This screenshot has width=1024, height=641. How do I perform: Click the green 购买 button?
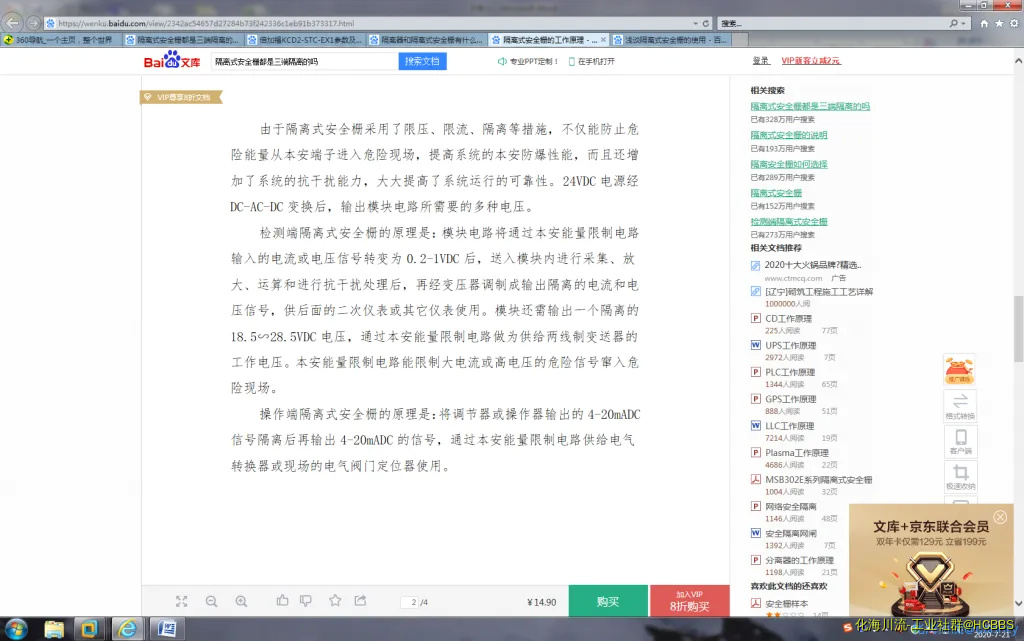click(608, 601)
